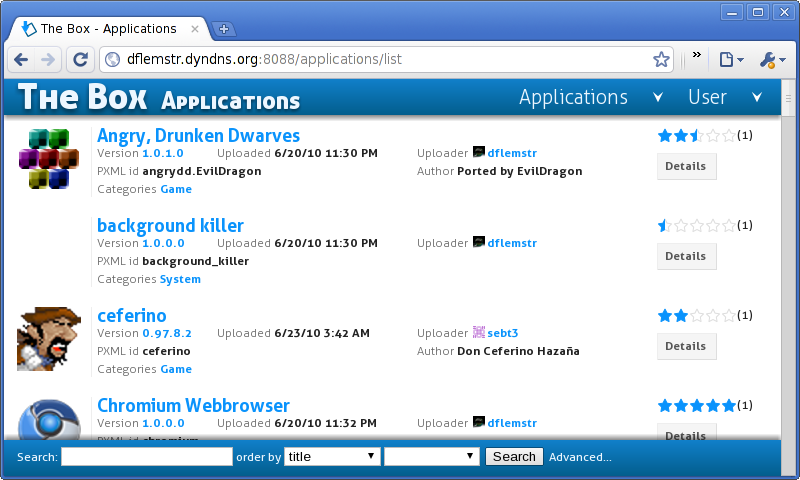Open the wrench settings menu icon

[772, 60]
